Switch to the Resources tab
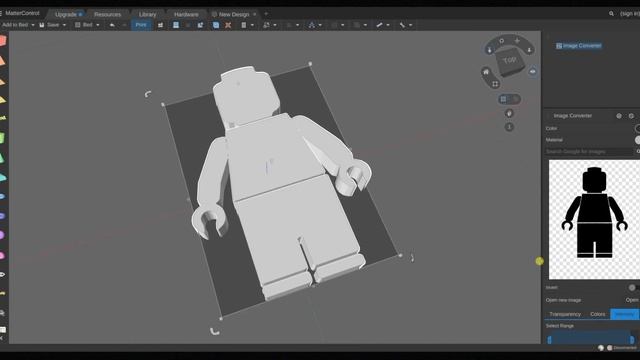This screenshot has width=640, height=360. coord(107,14)
